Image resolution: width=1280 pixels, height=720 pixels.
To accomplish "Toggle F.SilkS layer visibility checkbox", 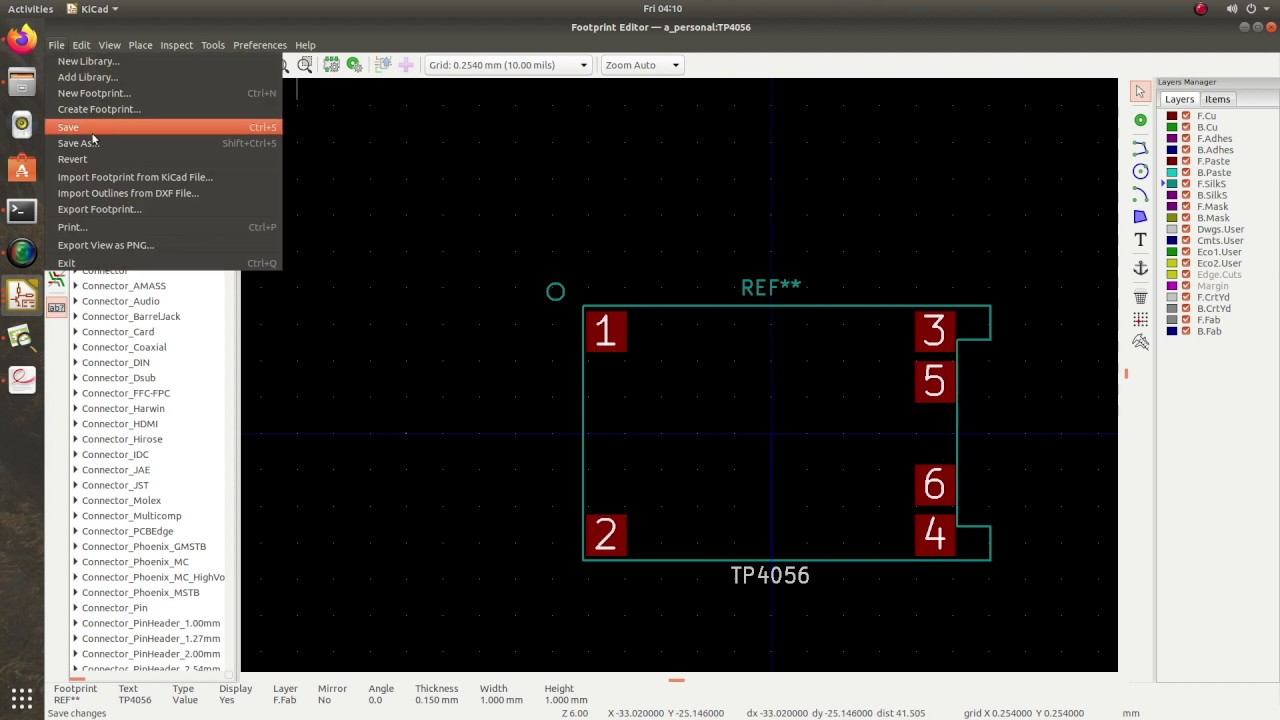I will [1186, 184].
